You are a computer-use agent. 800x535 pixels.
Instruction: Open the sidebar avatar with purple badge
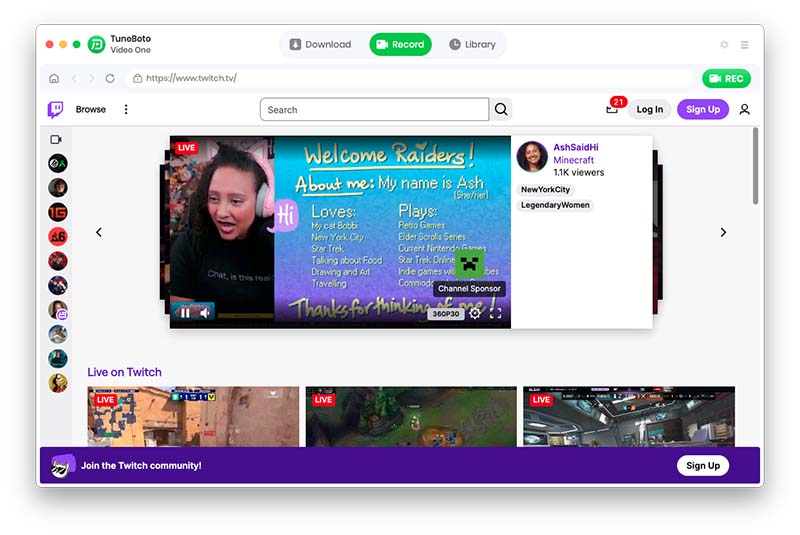point(58,310)
